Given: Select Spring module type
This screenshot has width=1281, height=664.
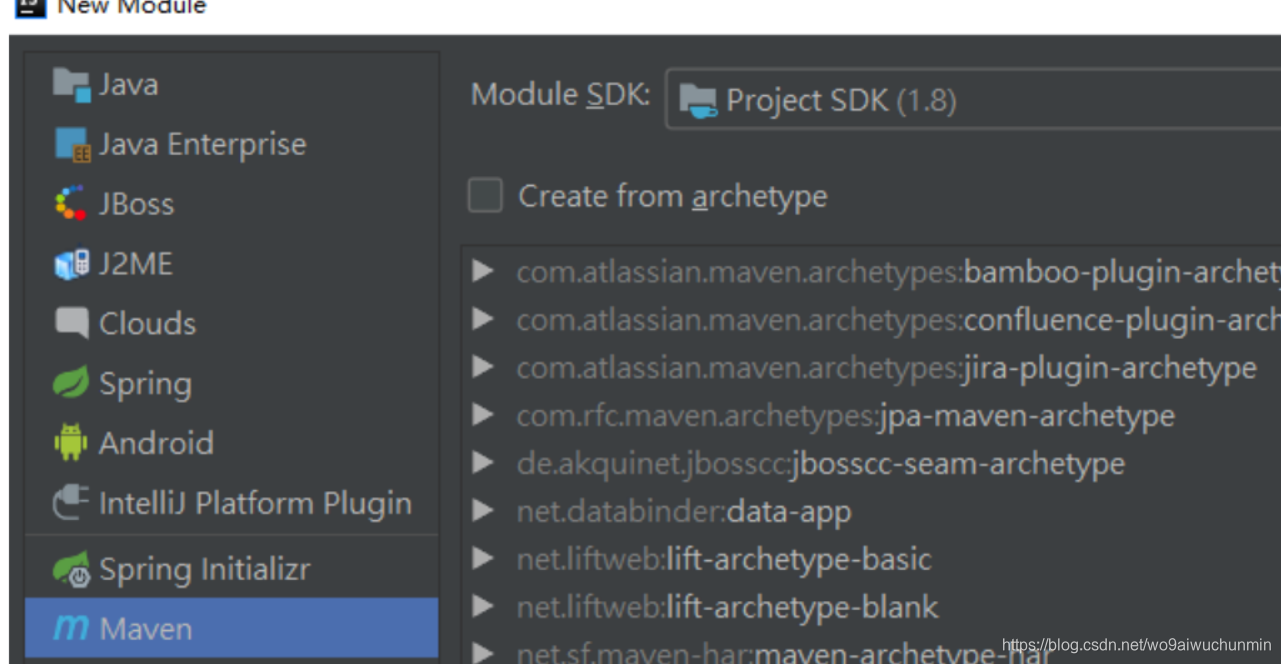Looking at the screenshot, I should (x=231, y=383).
